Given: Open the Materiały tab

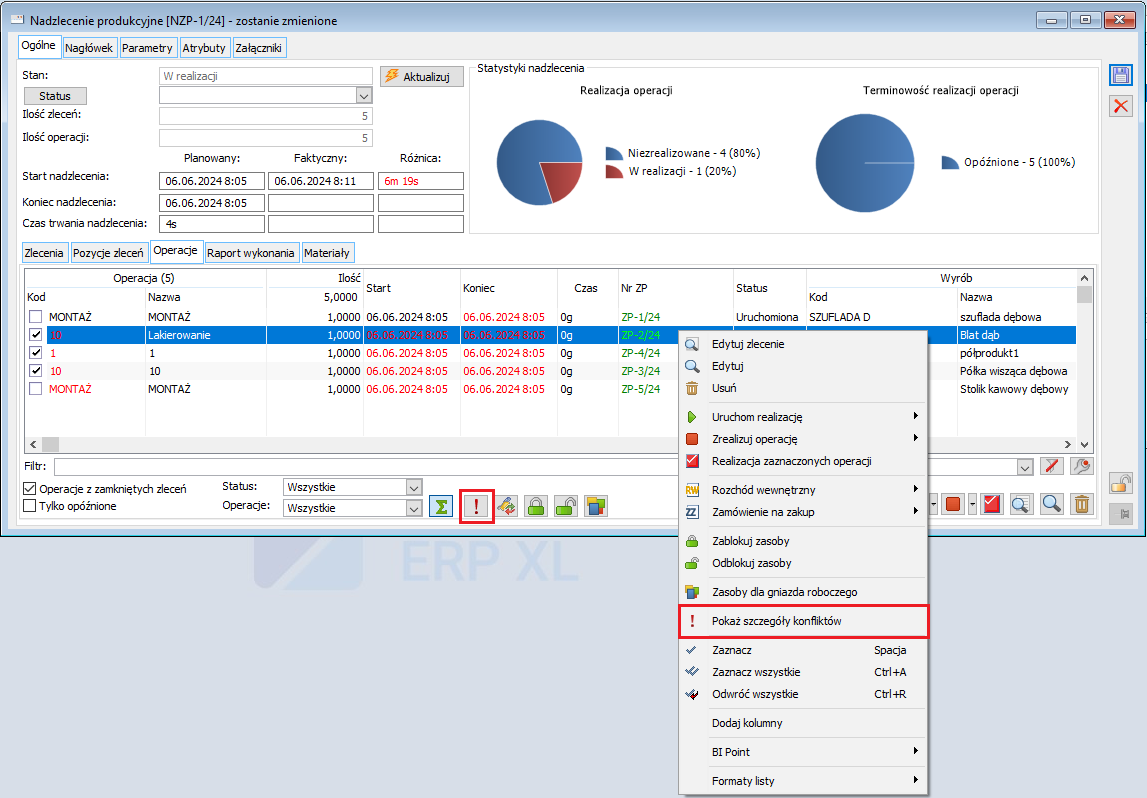Looking at the screenshot, I should 327,253.
